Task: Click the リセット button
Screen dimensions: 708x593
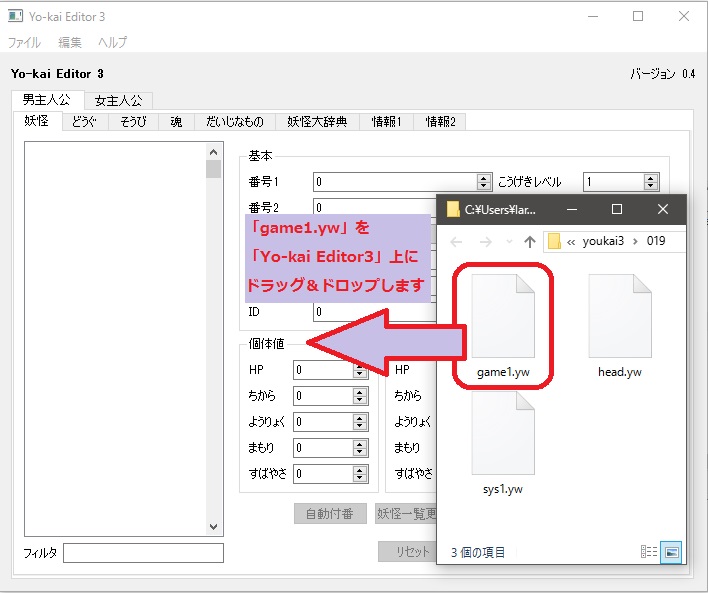Action: click(x=408, y=551)
